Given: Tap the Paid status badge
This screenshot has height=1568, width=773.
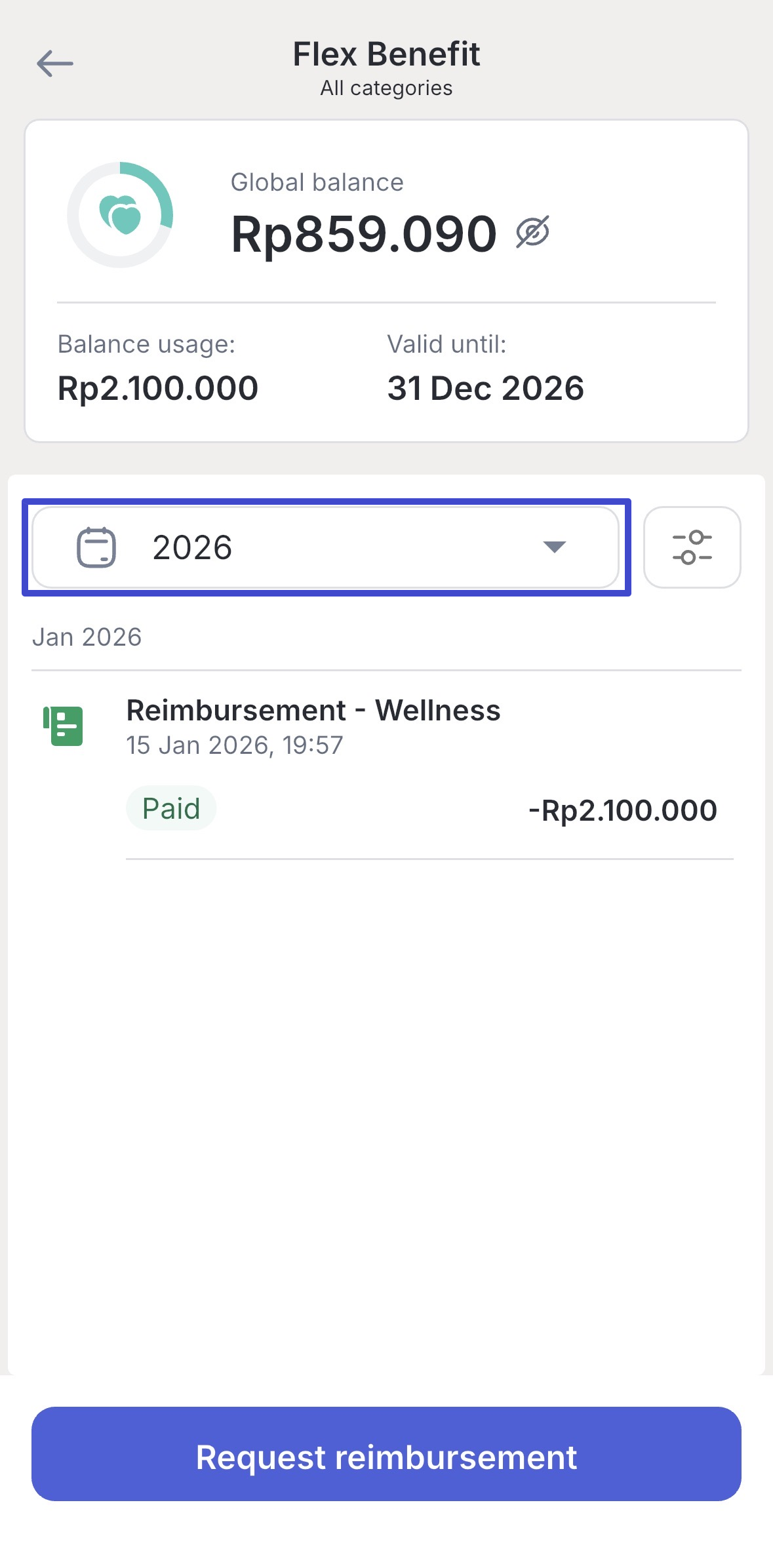Looking at the screenshot, I should [171, 808].
